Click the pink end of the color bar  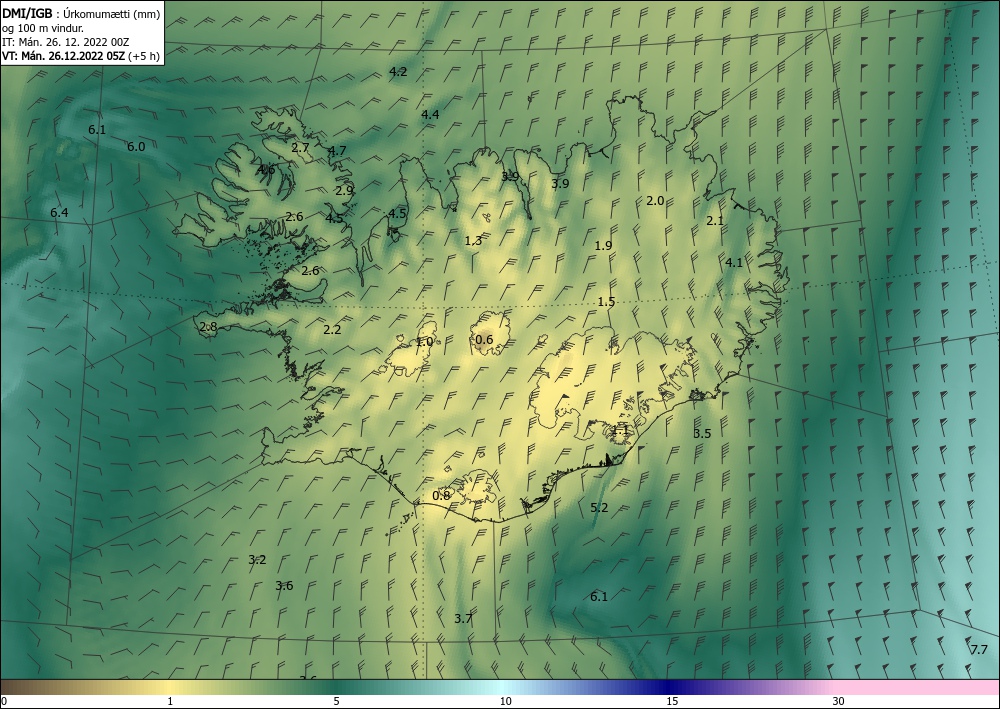tap(918, 687)
